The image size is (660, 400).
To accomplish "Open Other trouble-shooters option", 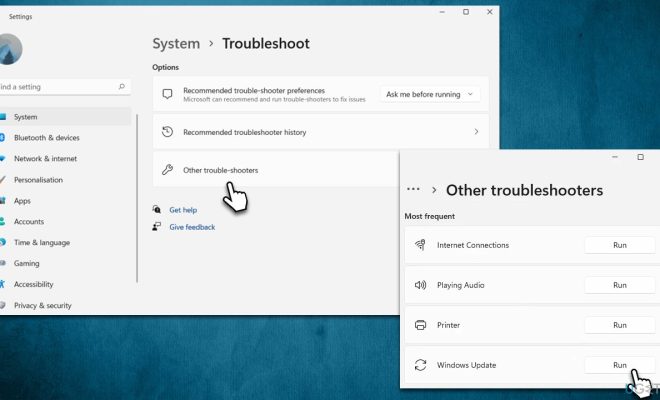I will (x=276, y=170).
